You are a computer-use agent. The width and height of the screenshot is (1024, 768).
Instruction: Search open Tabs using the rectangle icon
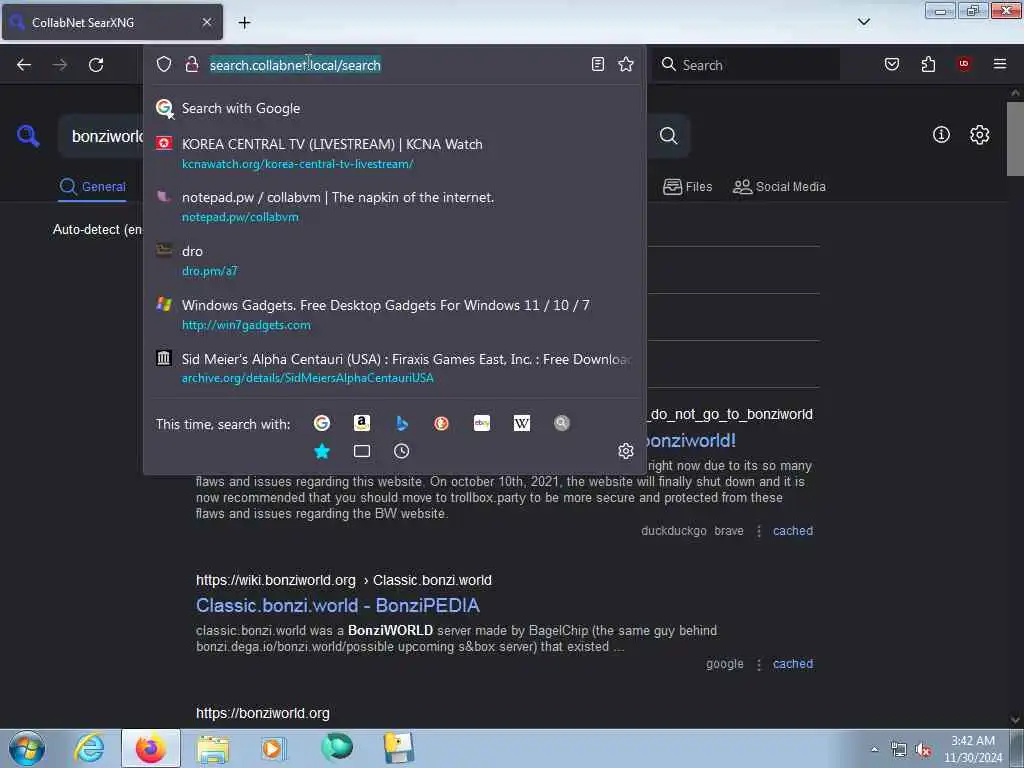(x=362, y=451)
